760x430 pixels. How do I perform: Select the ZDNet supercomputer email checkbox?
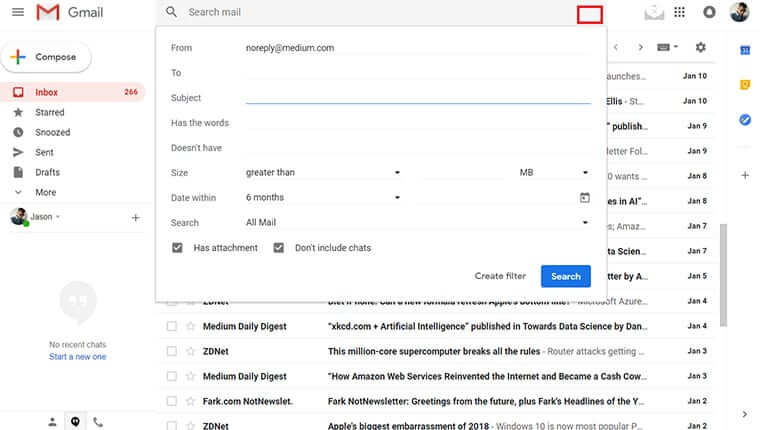point(172,351)
